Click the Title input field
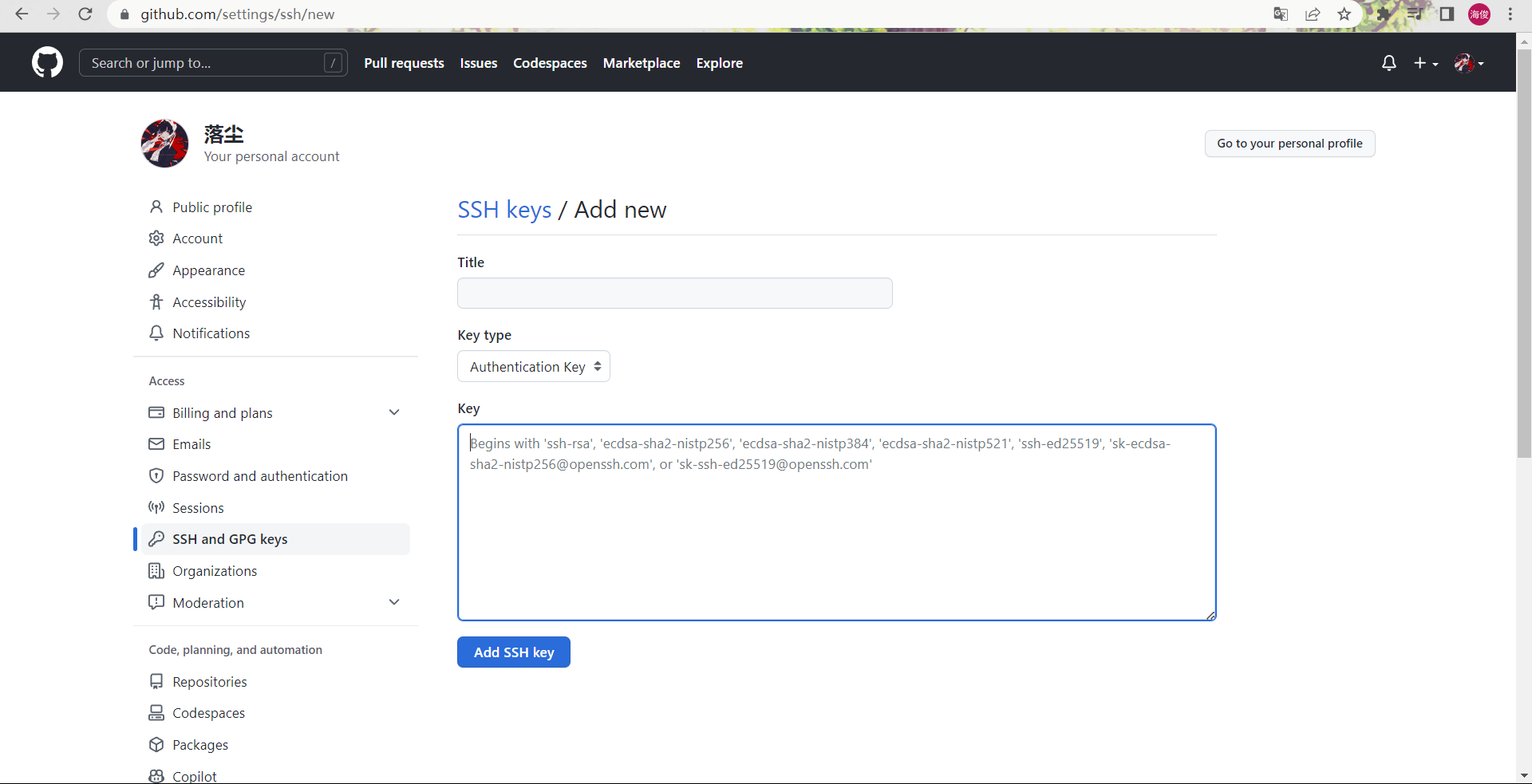The image size is (1532, 784). (674, 293)
